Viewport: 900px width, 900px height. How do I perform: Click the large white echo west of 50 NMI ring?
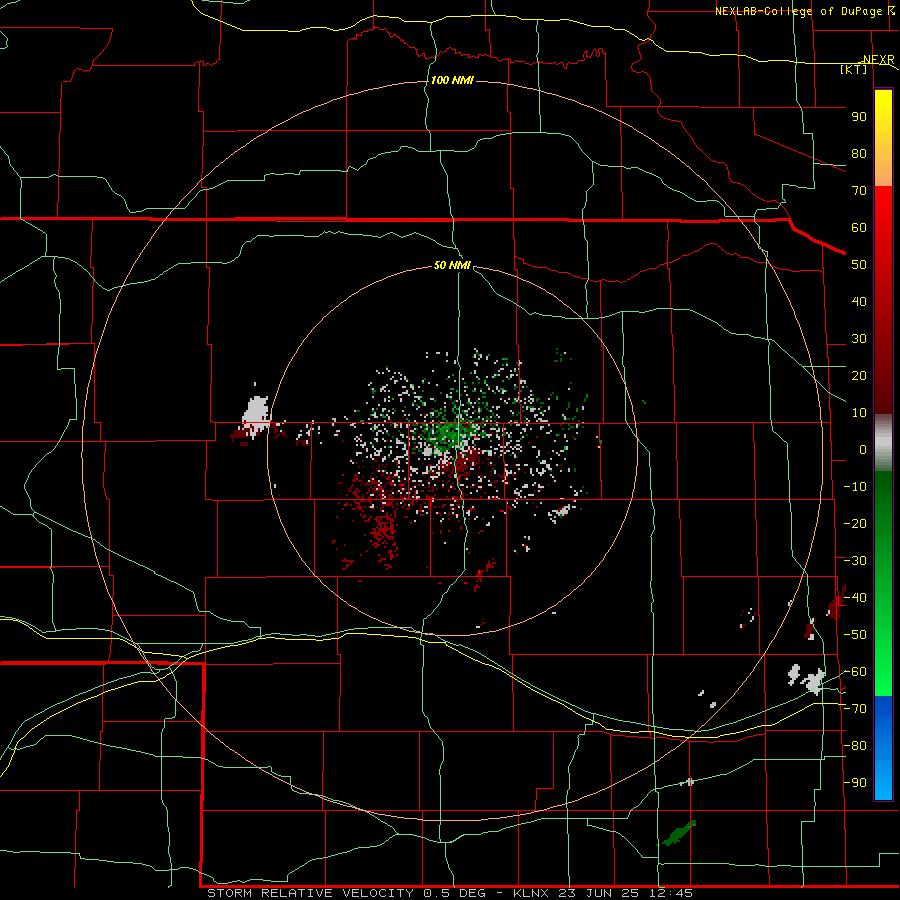256,416
